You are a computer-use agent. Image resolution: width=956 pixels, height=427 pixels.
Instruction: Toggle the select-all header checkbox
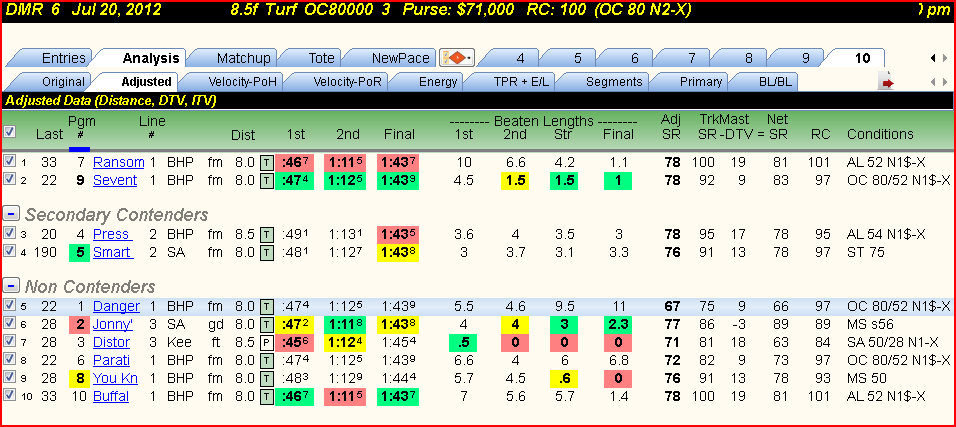tap(10, 131)
